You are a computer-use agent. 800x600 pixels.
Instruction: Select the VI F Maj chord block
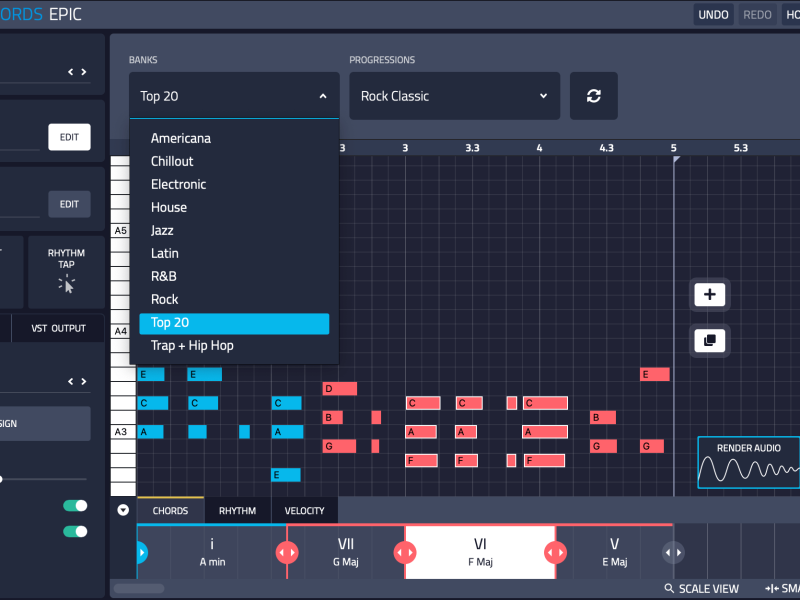click(x=480, y=552)
